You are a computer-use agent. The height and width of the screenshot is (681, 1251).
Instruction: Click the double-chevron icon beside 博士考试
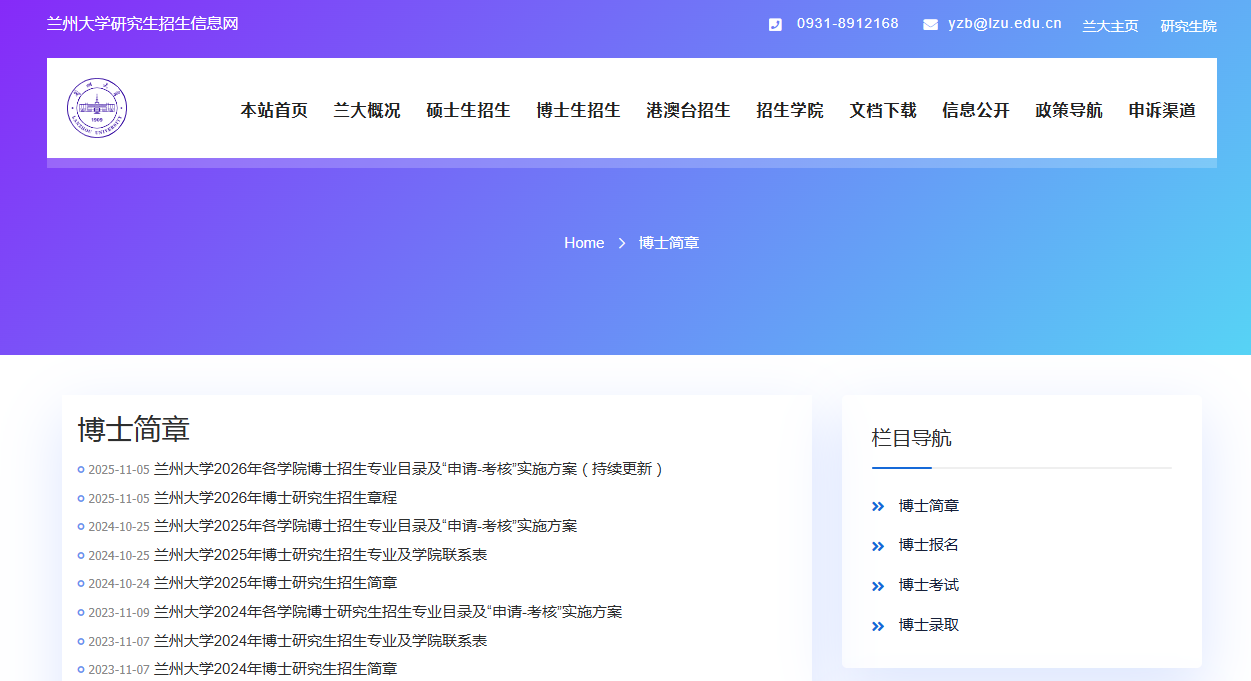878,586
